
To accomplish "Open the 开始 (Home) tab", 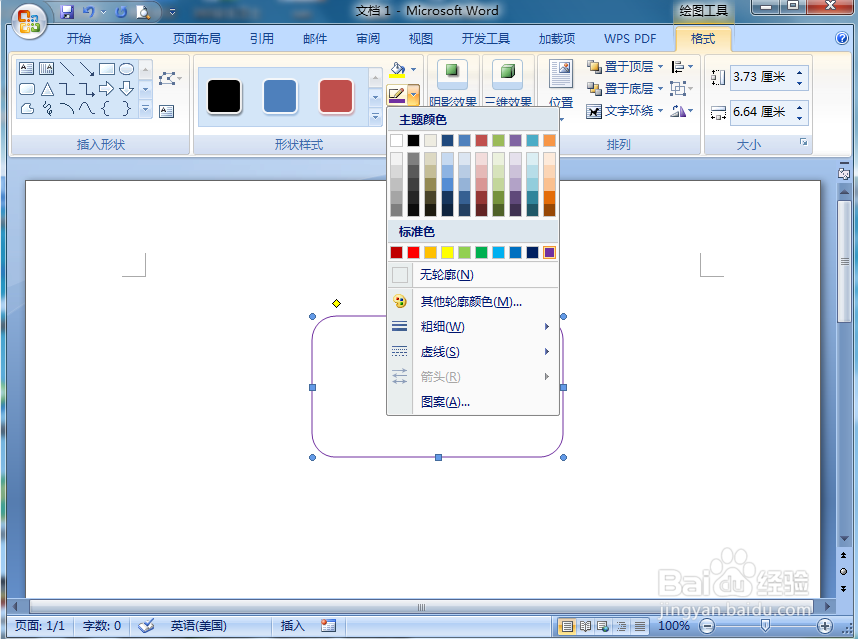I will [79, 38].
